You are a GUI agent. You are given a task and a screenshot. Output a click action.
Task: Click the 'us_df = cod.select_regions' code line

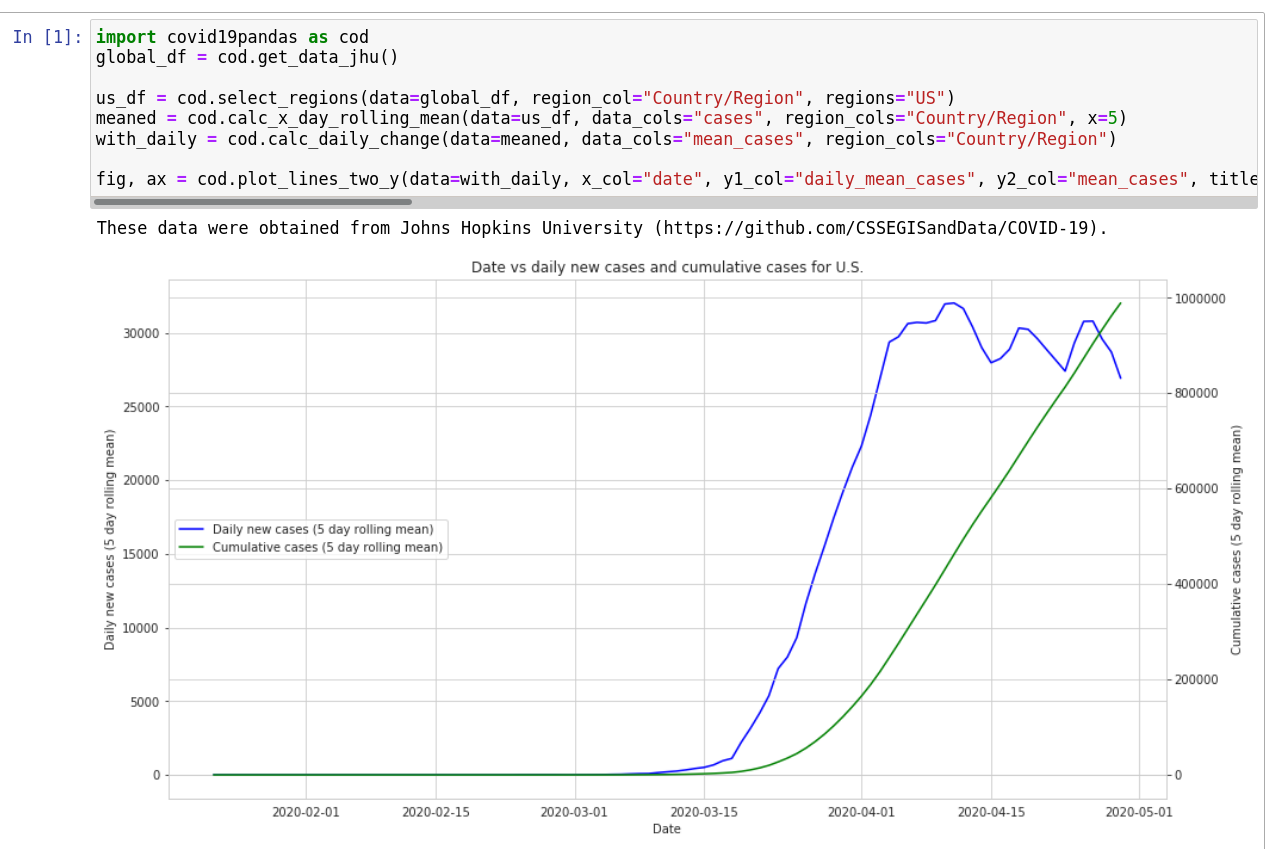pyautogui.click(x=525, y=98)
